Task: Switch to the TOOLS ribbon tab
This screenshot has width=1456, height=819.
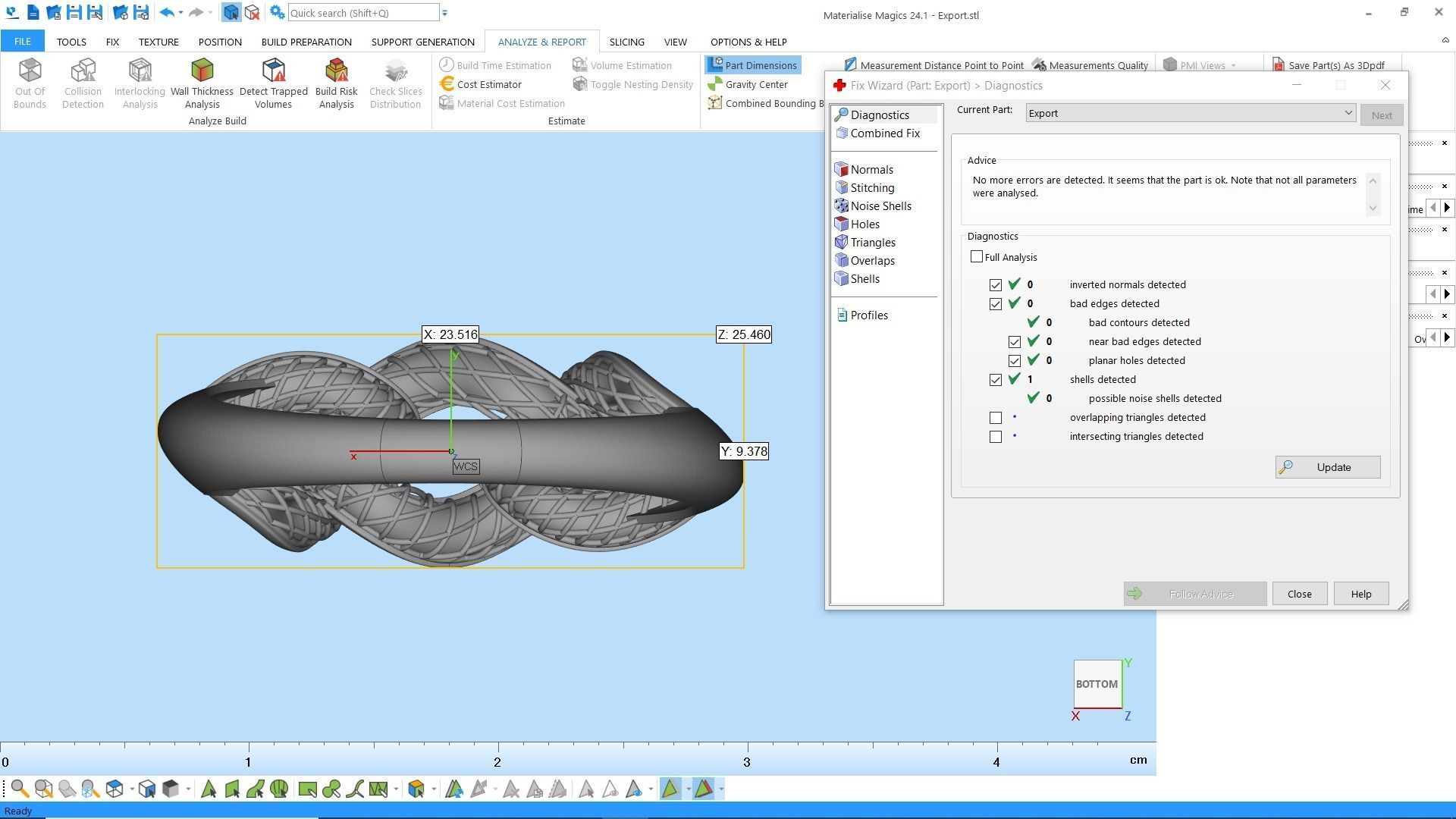Action: pyautogui.click(x=71, y=42)
